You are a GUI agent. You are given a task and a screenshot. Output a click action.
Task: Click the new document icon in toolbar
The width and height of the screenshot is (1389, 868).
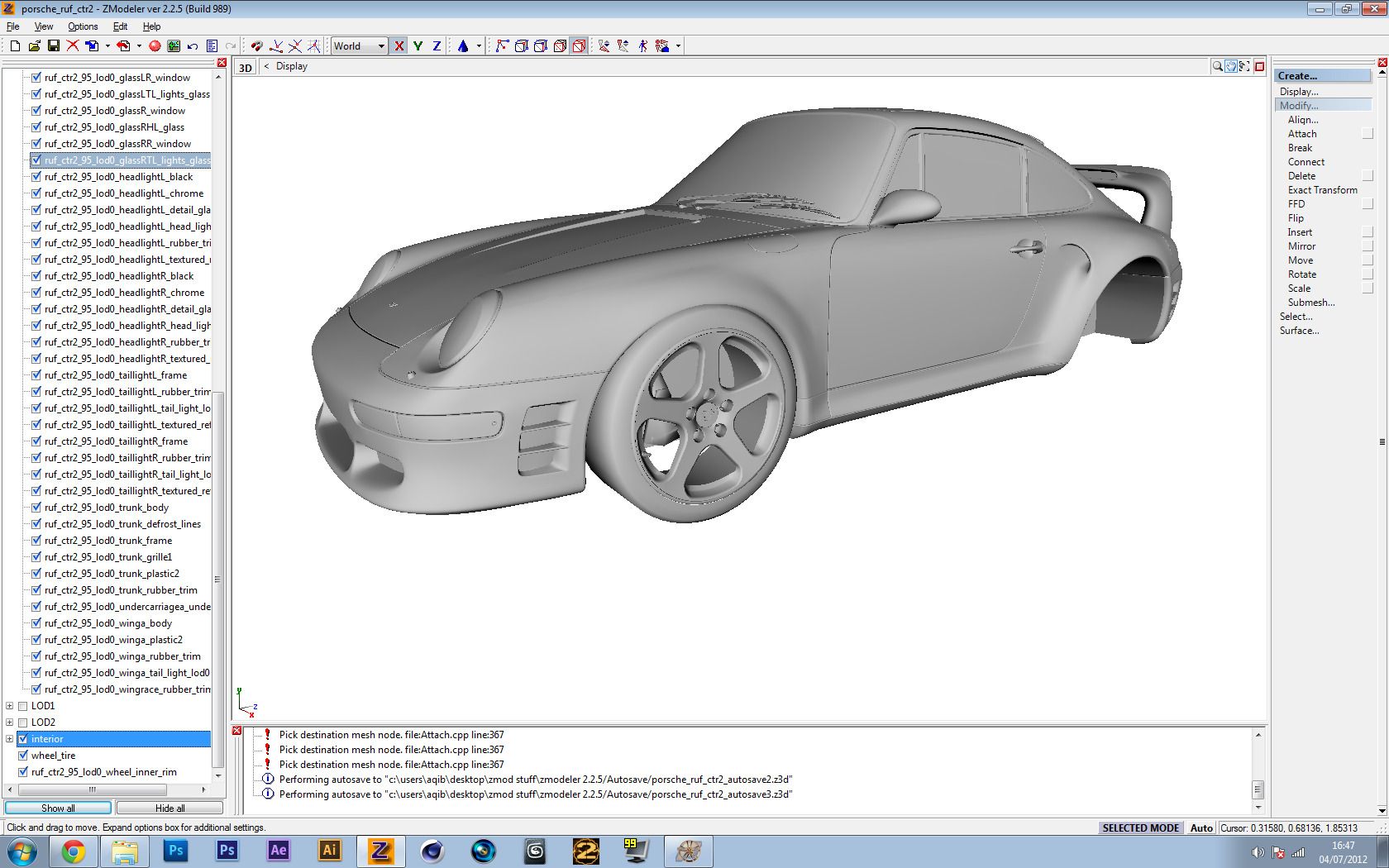pos(15,46)
